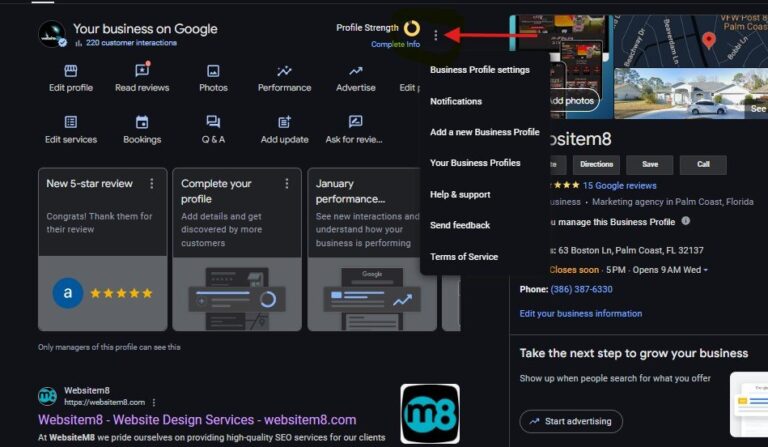
Task: Open Read reviews icon
Action: point(142,70)
